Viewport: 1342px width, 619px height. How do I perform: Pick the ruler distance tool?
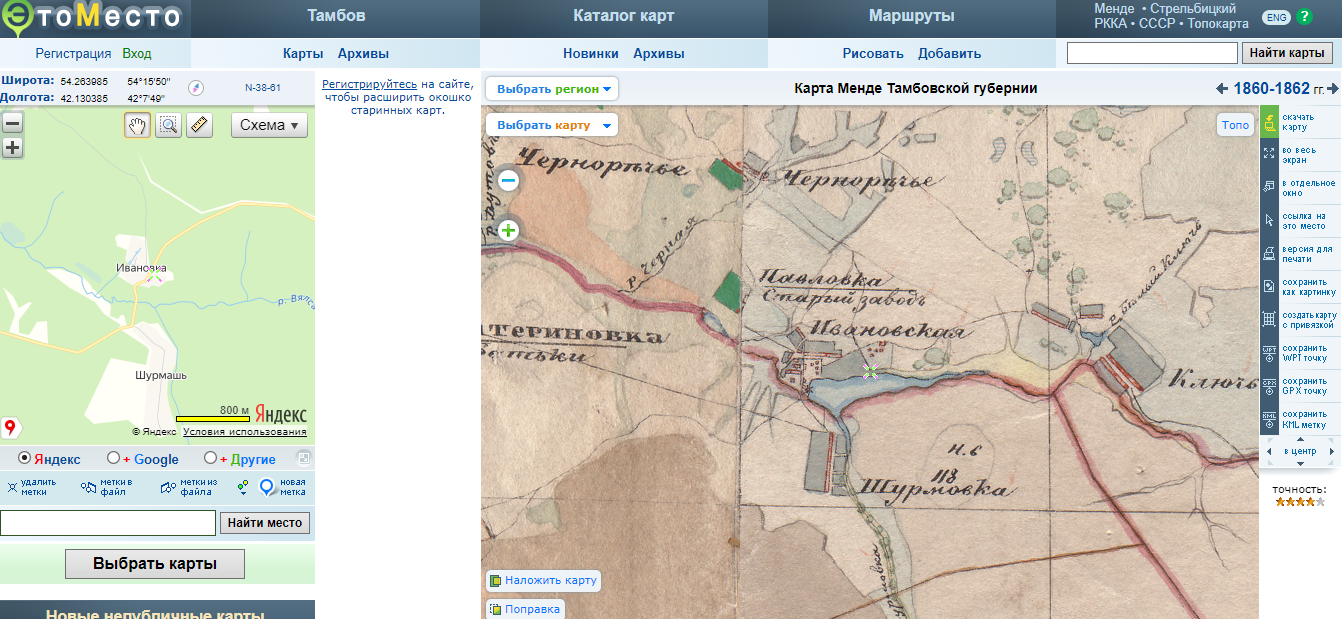coord(199,125)
